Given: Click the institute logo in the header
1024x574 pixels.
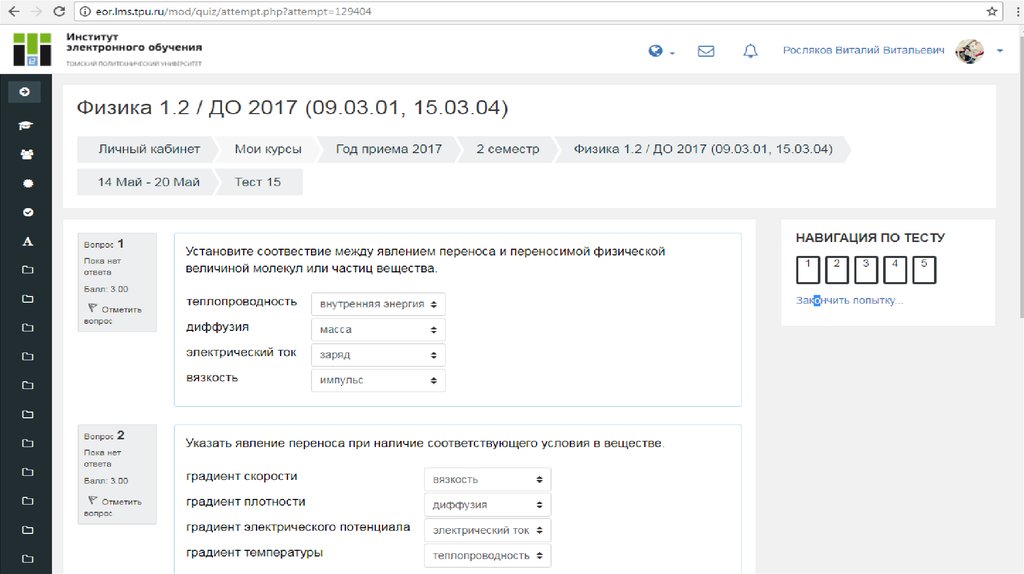Looking at the screenshot, I should 32,50.
